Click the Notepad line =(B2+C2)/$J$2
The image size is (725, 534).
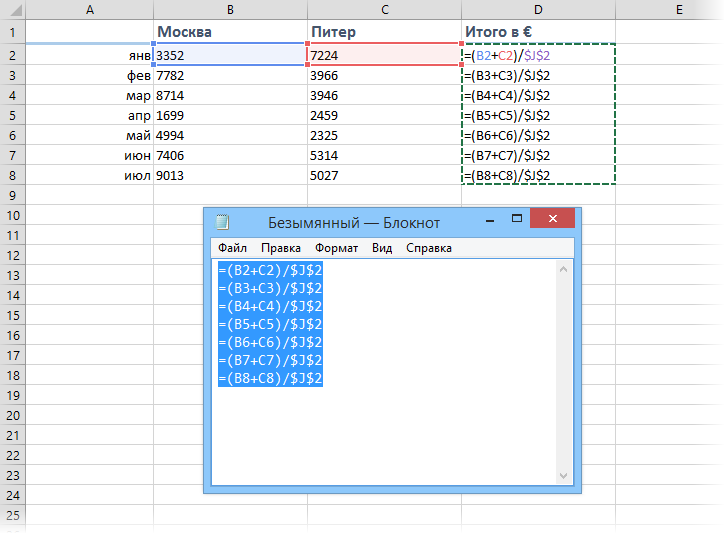click(x=270, y=270)
